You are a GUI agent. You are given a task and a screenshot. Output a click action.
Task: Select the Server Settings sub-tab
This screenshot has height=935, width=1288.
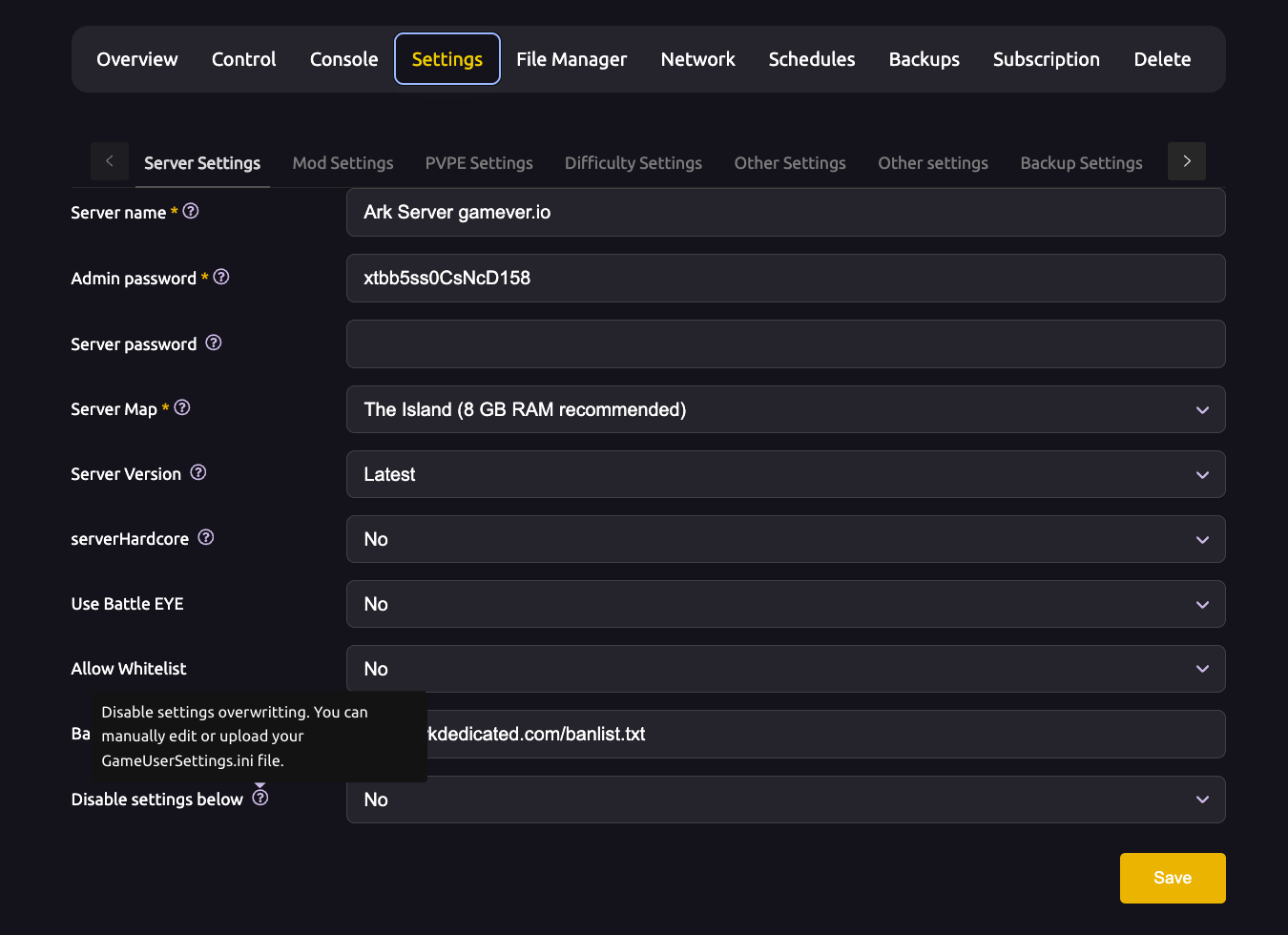[x=202, y=163]
